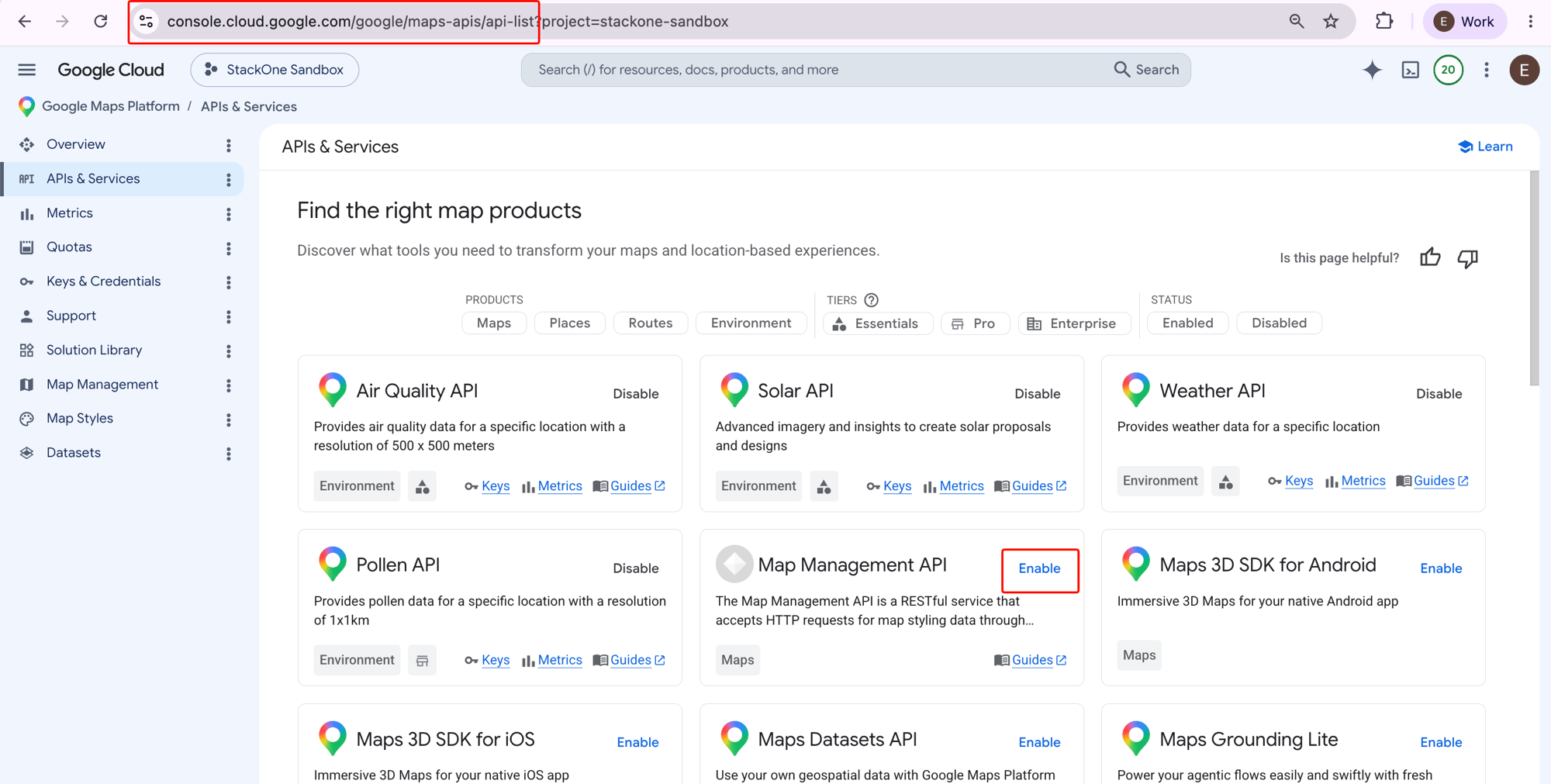The width and height of the screenshot is (1551, 784).
Task: Expand the Datasets sidebar options menu
Action: coord(229,453)
